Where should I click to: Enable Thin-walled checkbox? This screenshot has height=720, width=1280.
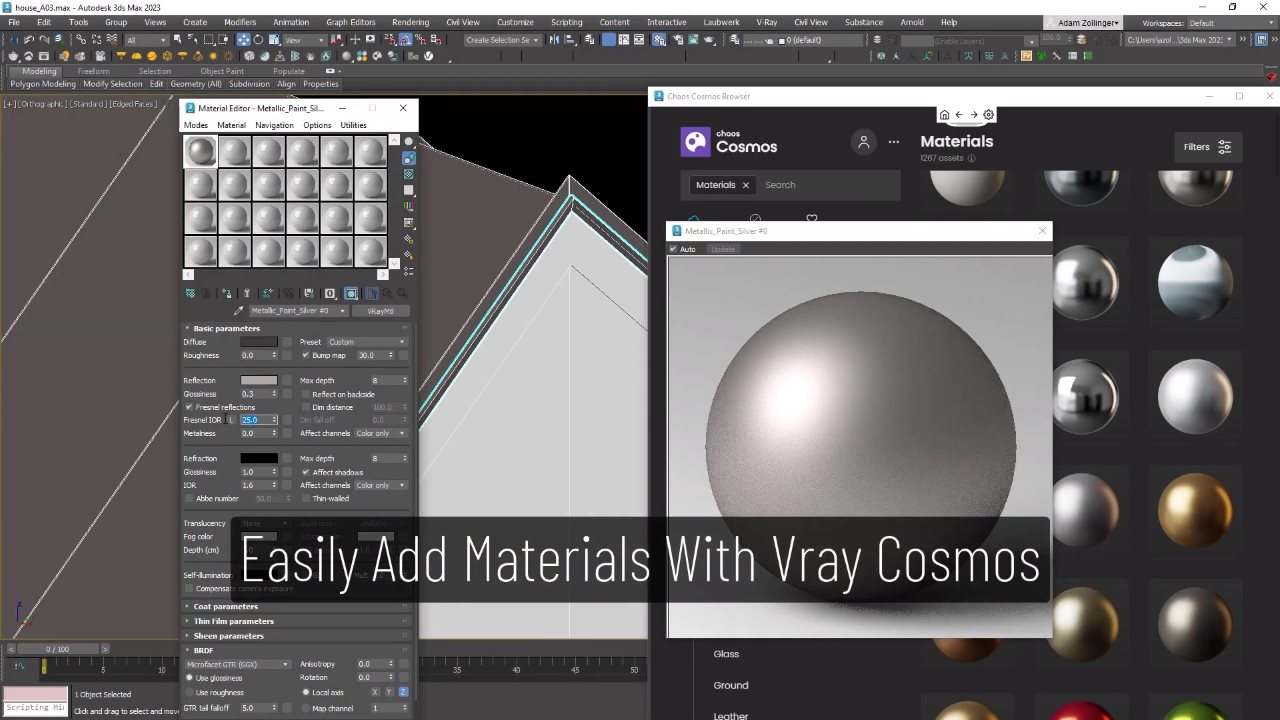point(305,498)
